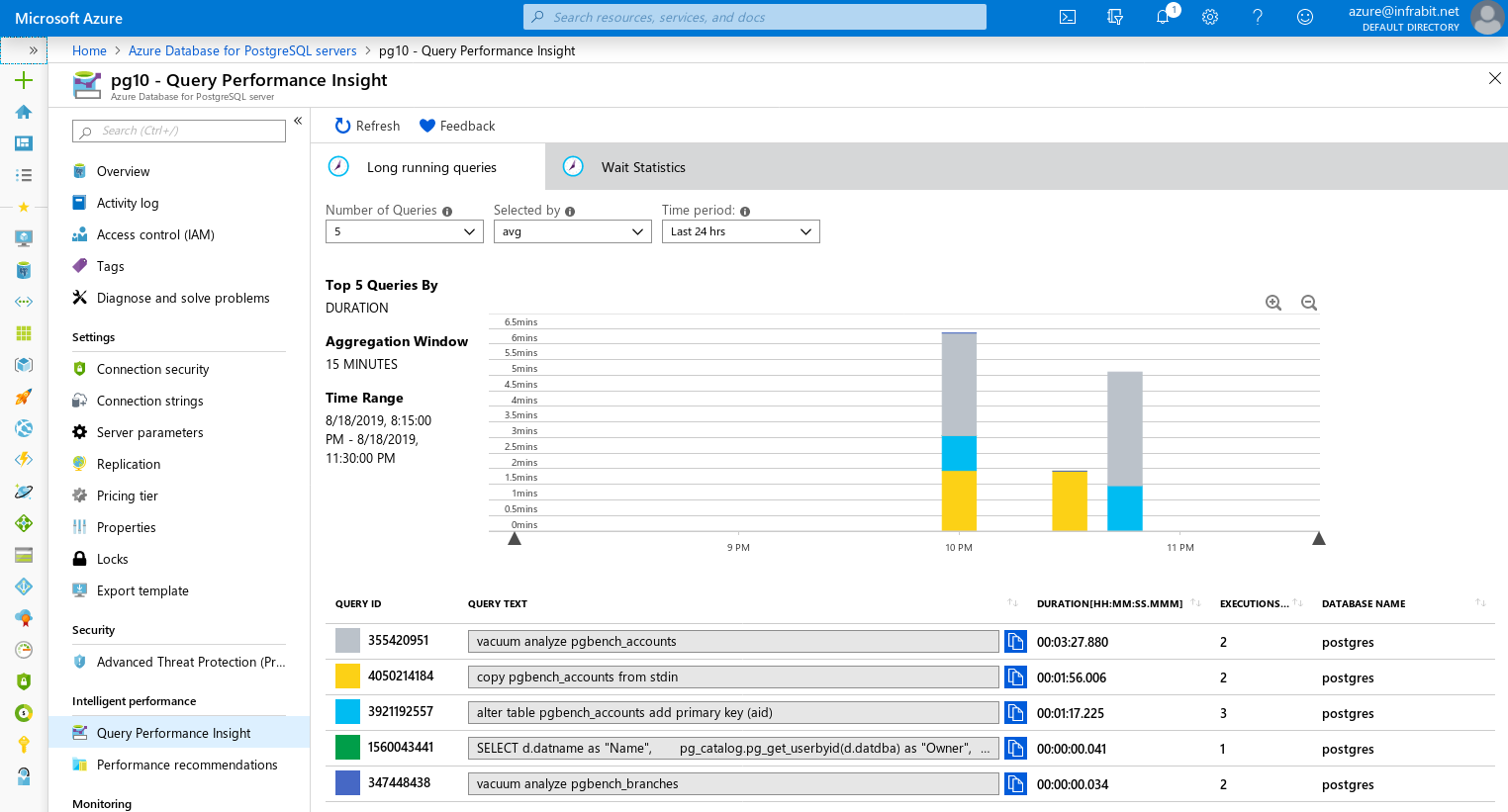Sort by Executions column arrows

coord(1298,603)
